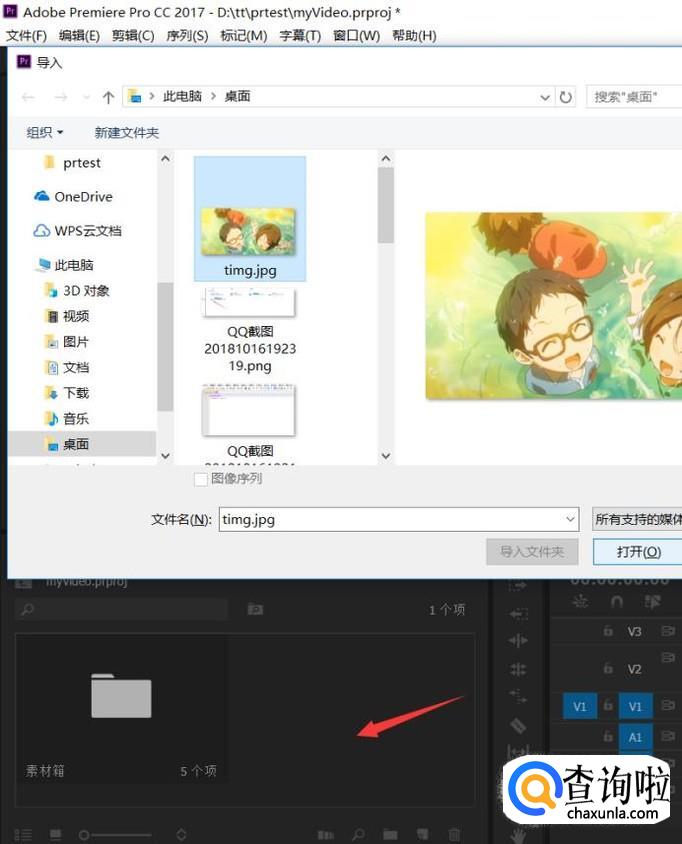Image resolution: width=682 pixels, height=844 pixels.
Task: Click the 打开(O) button
Action: tap(638, 552)
